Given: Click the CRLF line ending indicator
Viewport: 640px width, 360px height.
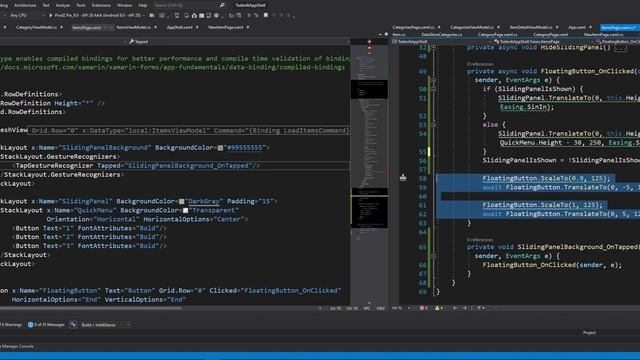Looking at the screenshot, I should pyautogui.click(x=380, y=308).
